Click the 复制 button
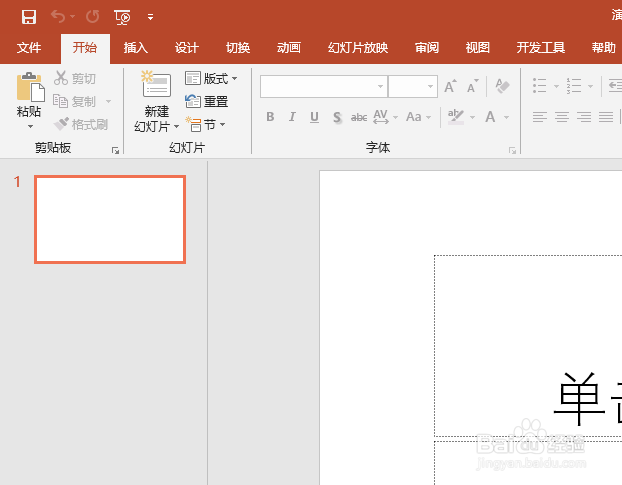This screenshot has width=622, height=485. [75, 102]
